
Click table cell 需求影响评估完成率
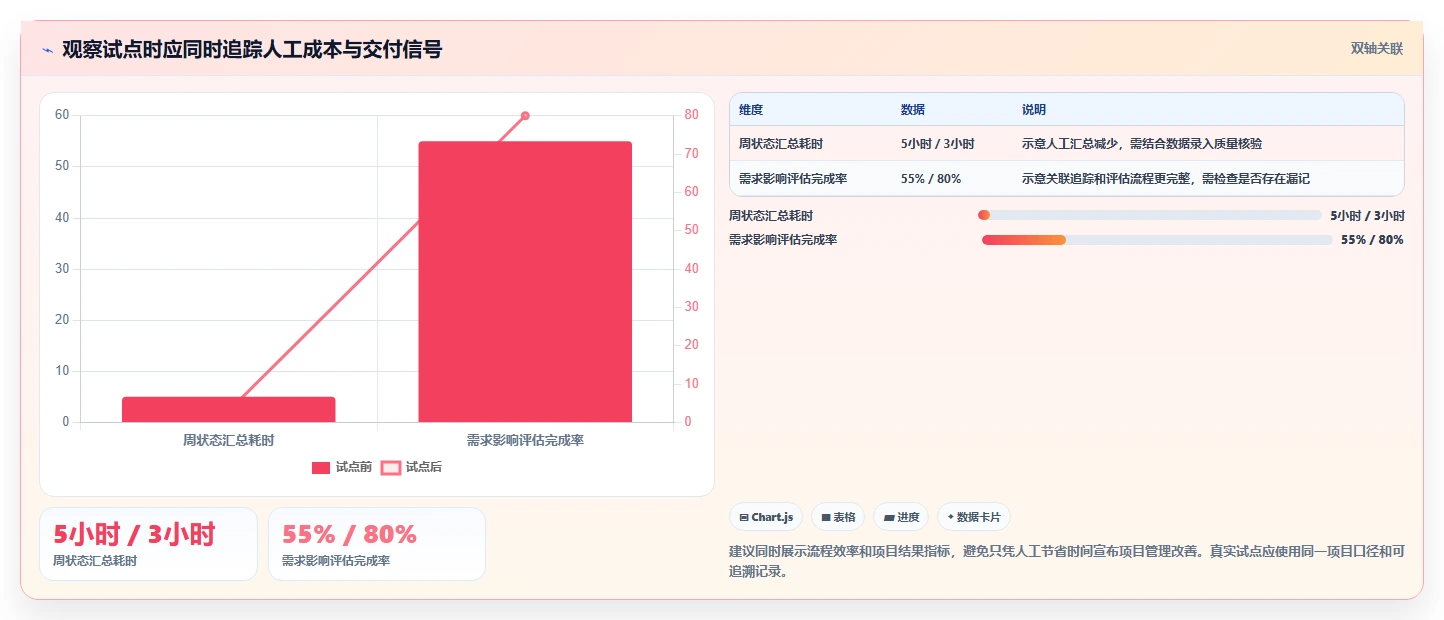(x=793, y=179)
